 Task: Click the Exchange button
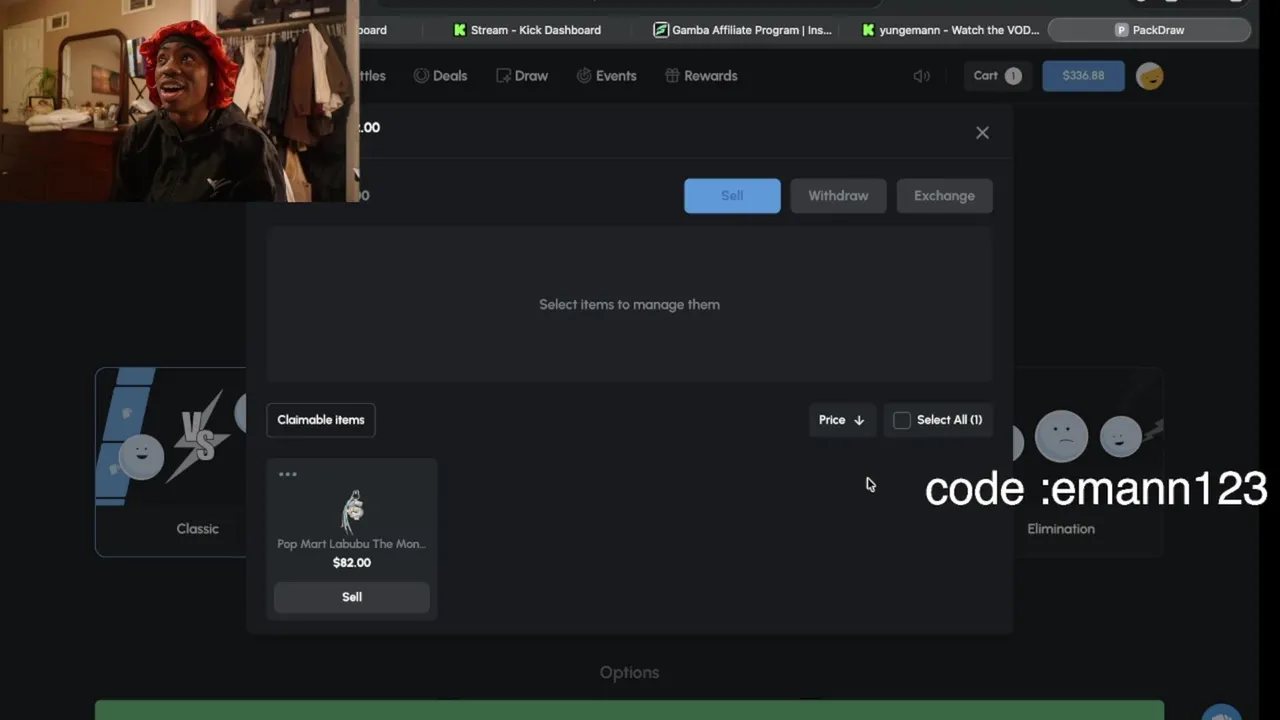(x=944, y=196)
